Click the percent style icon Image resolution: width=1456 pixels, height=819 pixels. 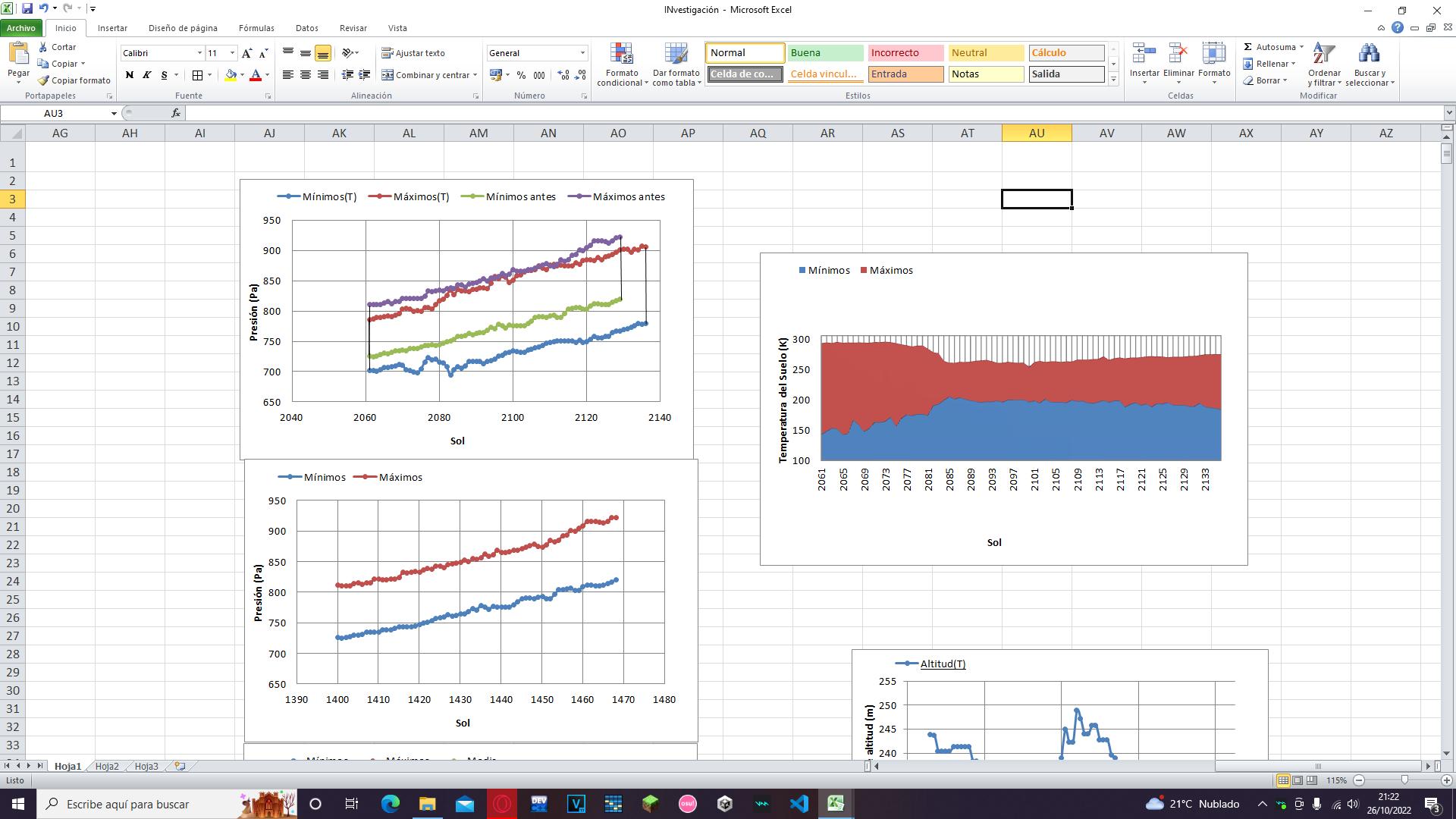coord(521,75)
